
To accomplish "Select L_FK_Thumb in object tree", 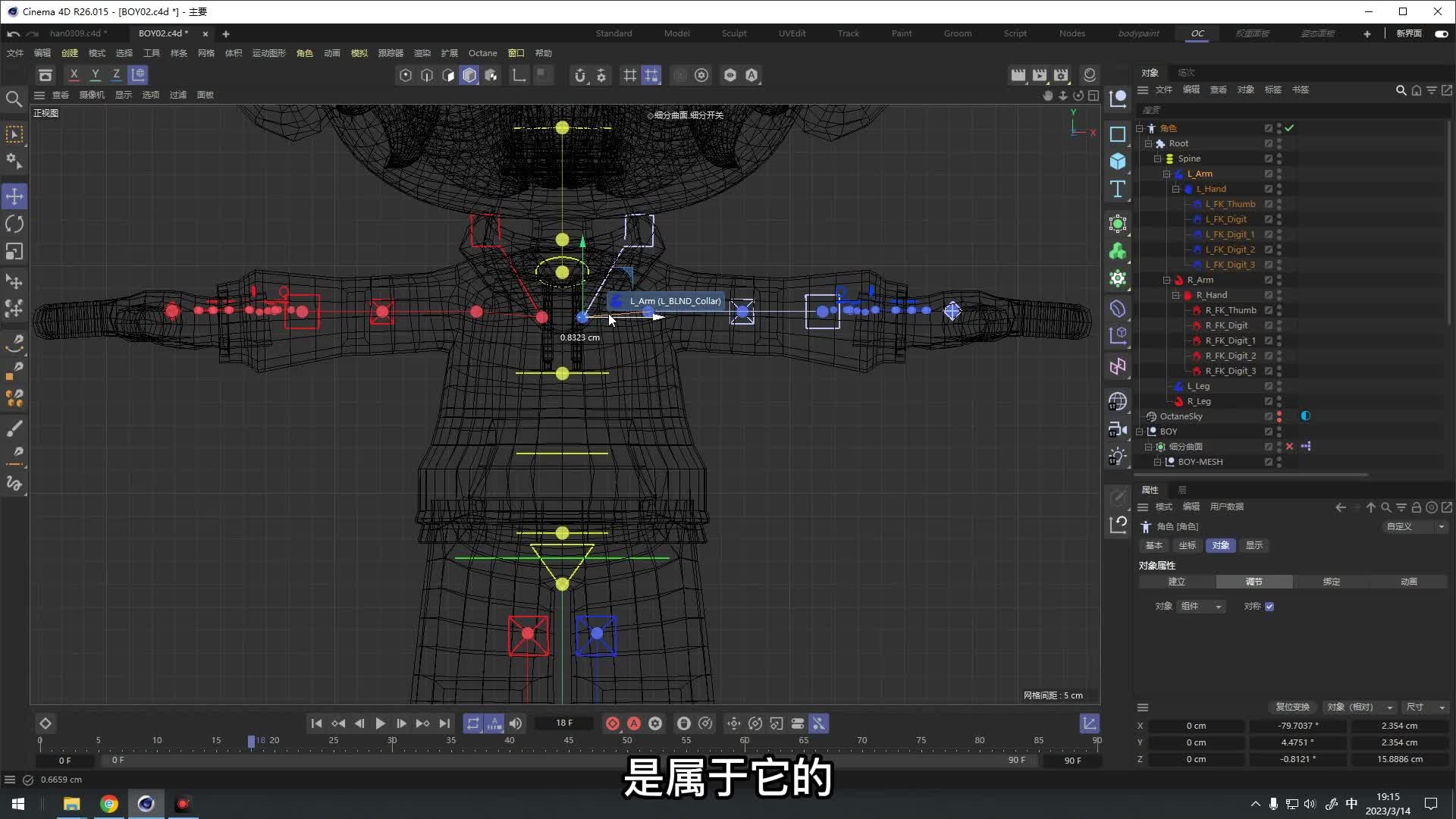I will (x=1230, y=204).
